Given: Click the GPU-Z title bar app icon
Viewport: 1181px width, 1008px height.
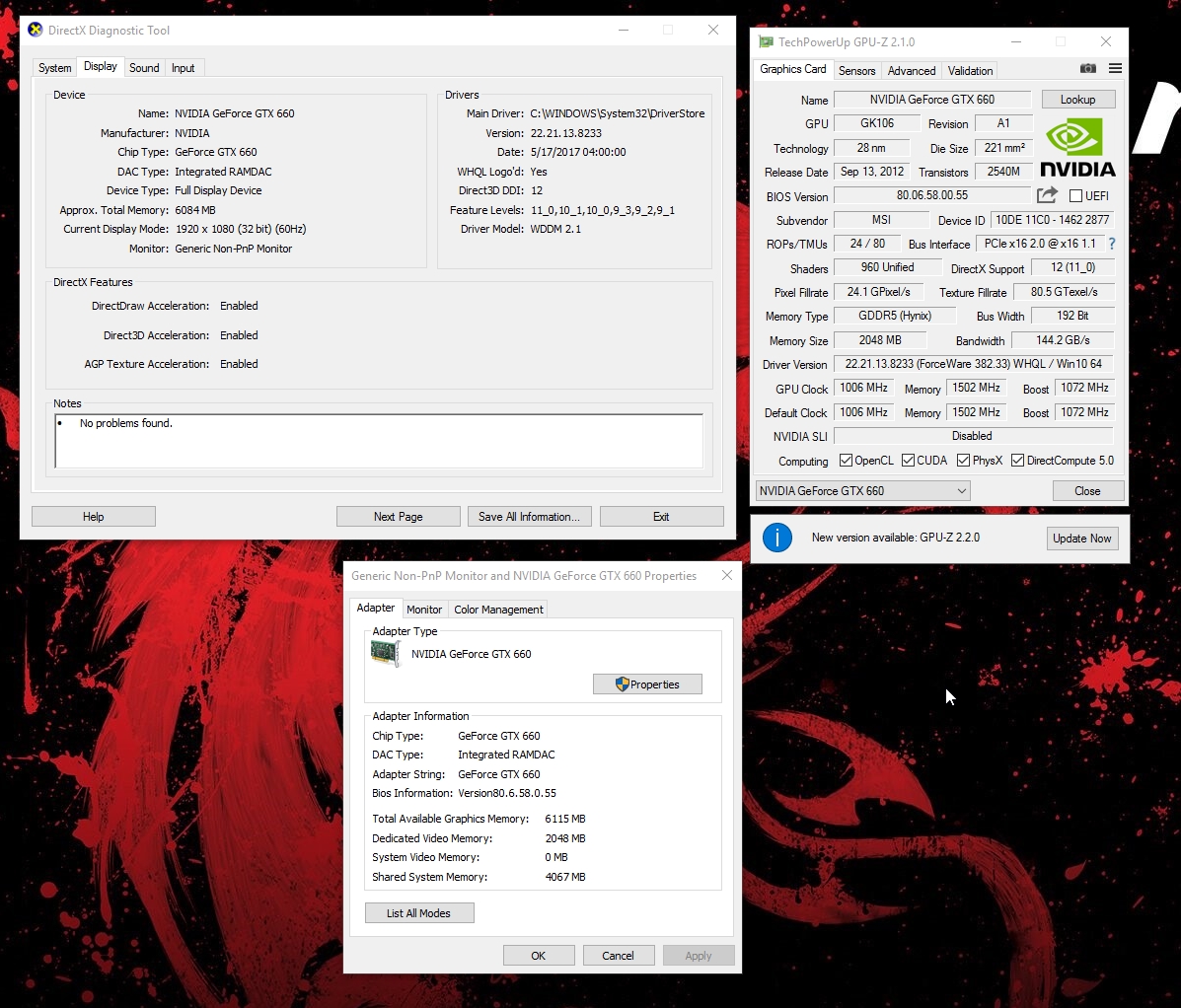Looking at the screenshot, I should (766, 42).
